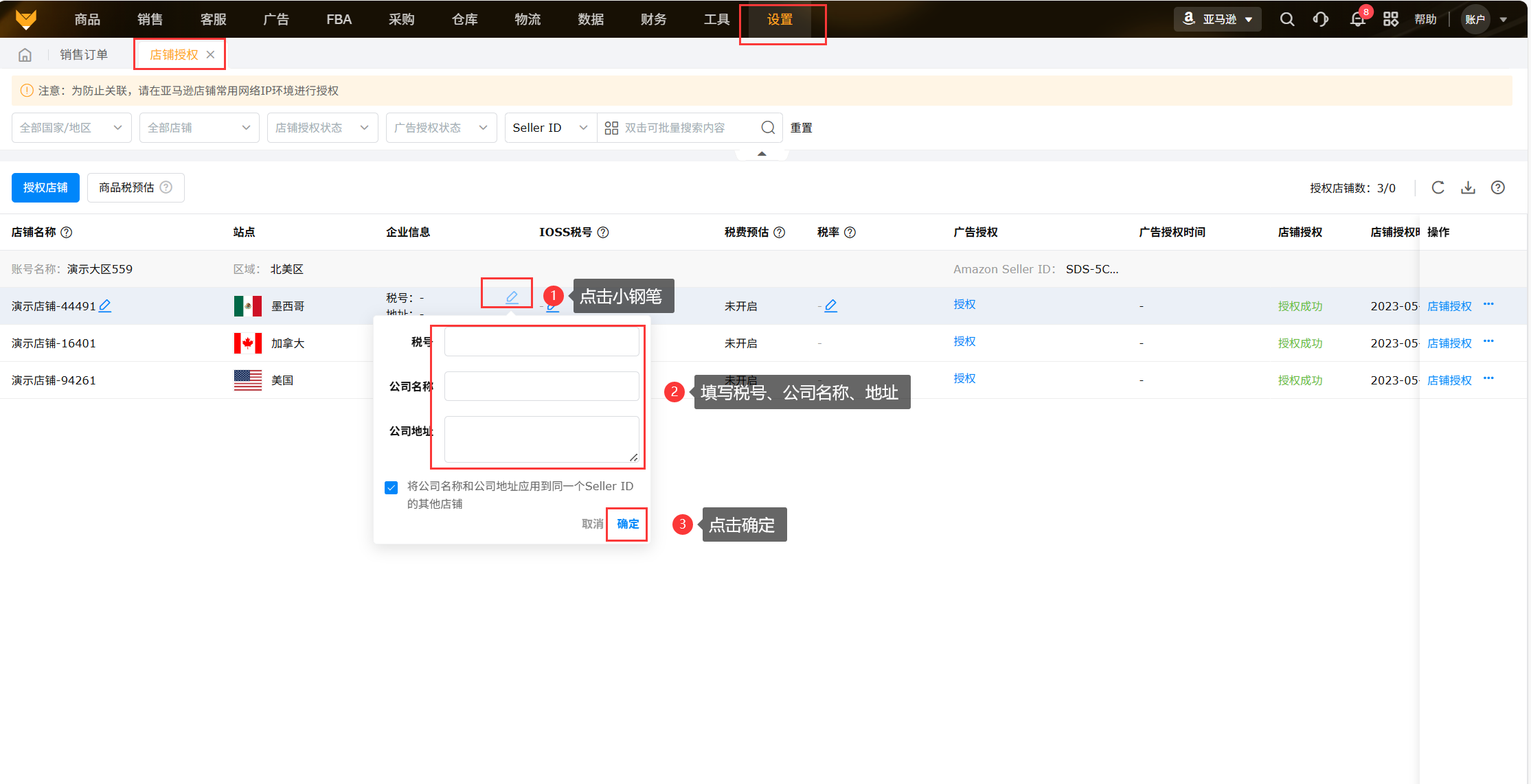This screenshot has height=784, width=1531.
Task: Click the refresh icon beside store count
Action: point(1438,187)
